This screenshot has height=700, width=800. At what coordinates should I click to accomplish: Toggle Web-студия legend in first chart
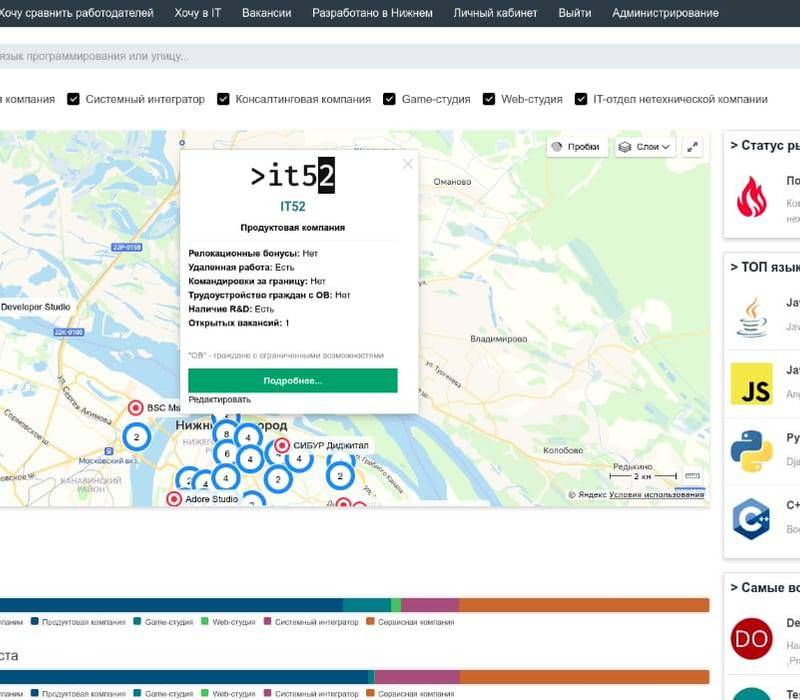click(x=228, y=622)
